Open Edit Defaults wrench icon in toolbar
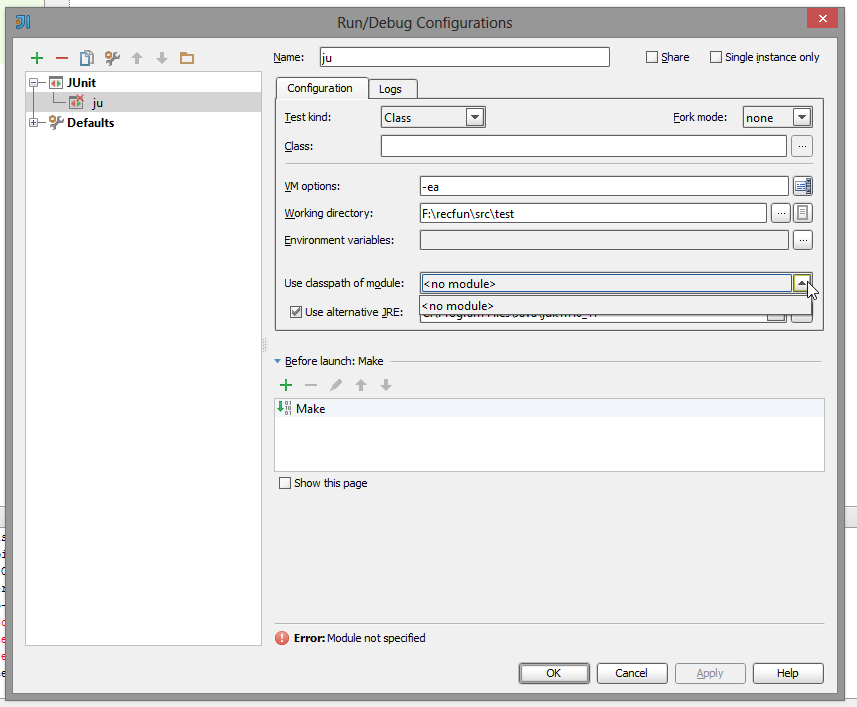The width and height of the screenshot is (857, 707). pos(112,58)
